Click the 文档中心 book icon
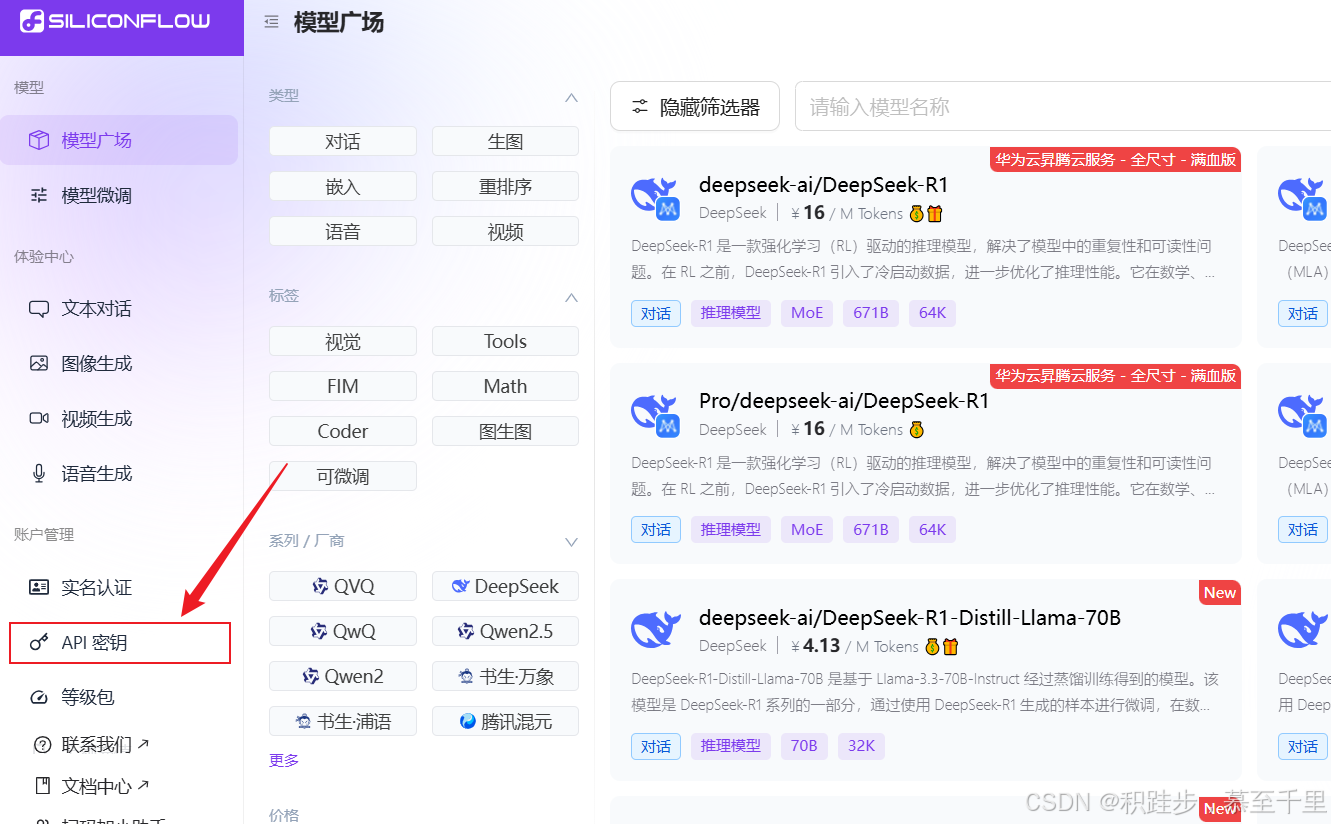 [x=42, y=786]
